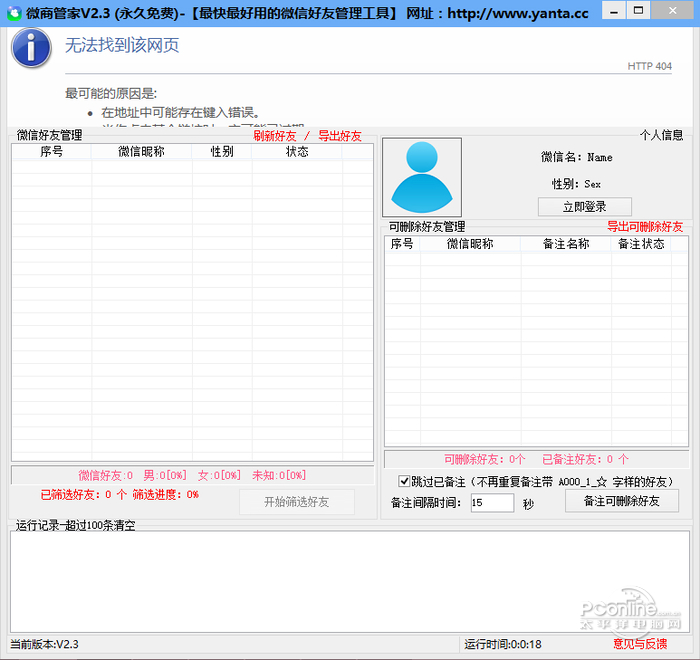Click 最可能的原因是 text
700x660 pixels.
[111, 93]
